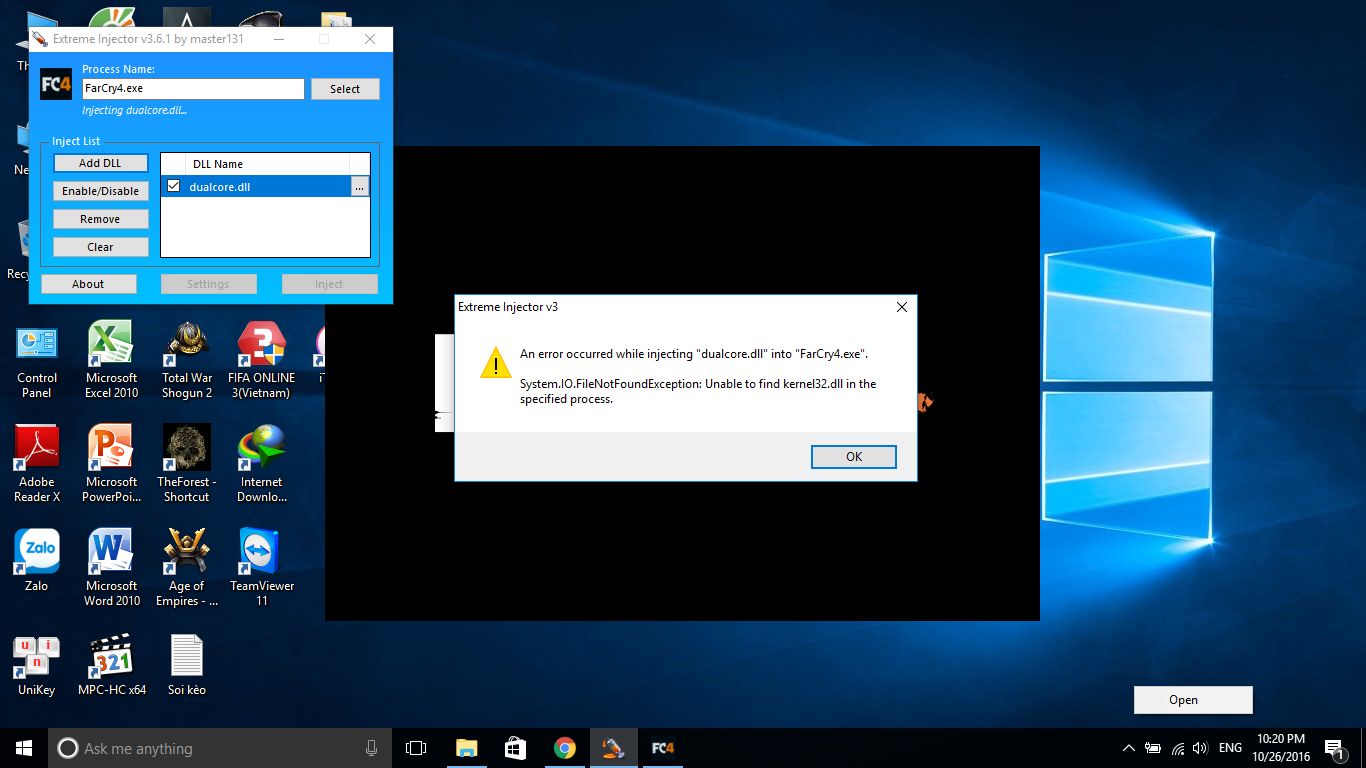This screenshot has height=768, width=1366.
Task: Click the DLL Name column header
Action: point(267,164)
